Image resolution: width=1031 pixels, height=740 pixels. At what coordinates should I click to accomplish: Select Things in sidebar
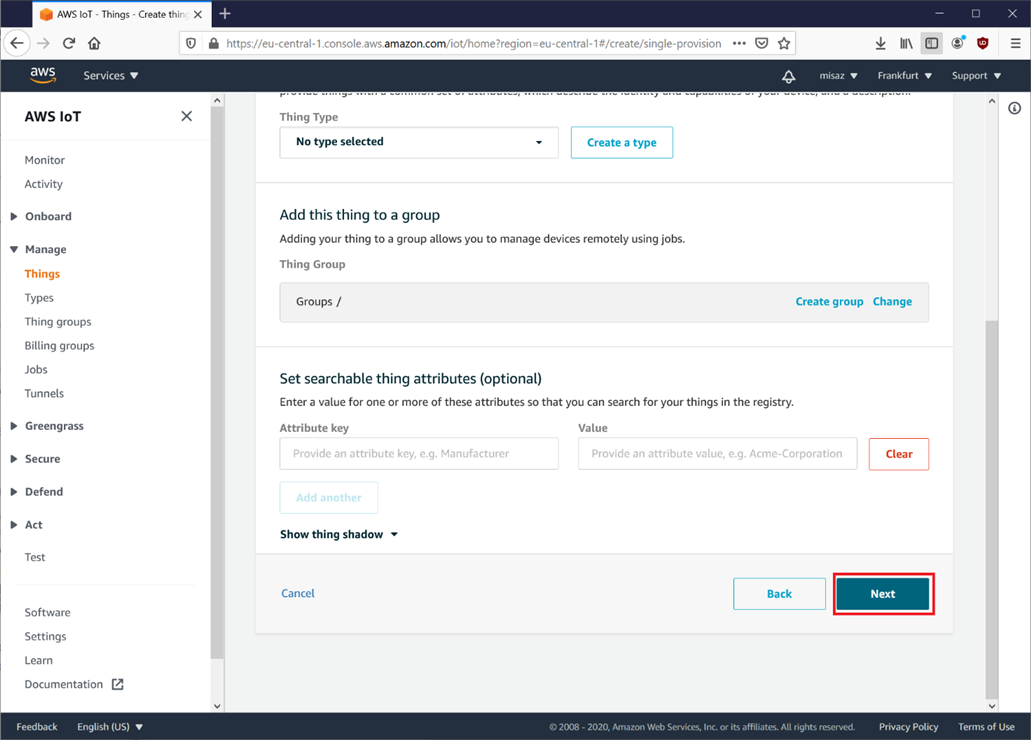coord(42,274)
